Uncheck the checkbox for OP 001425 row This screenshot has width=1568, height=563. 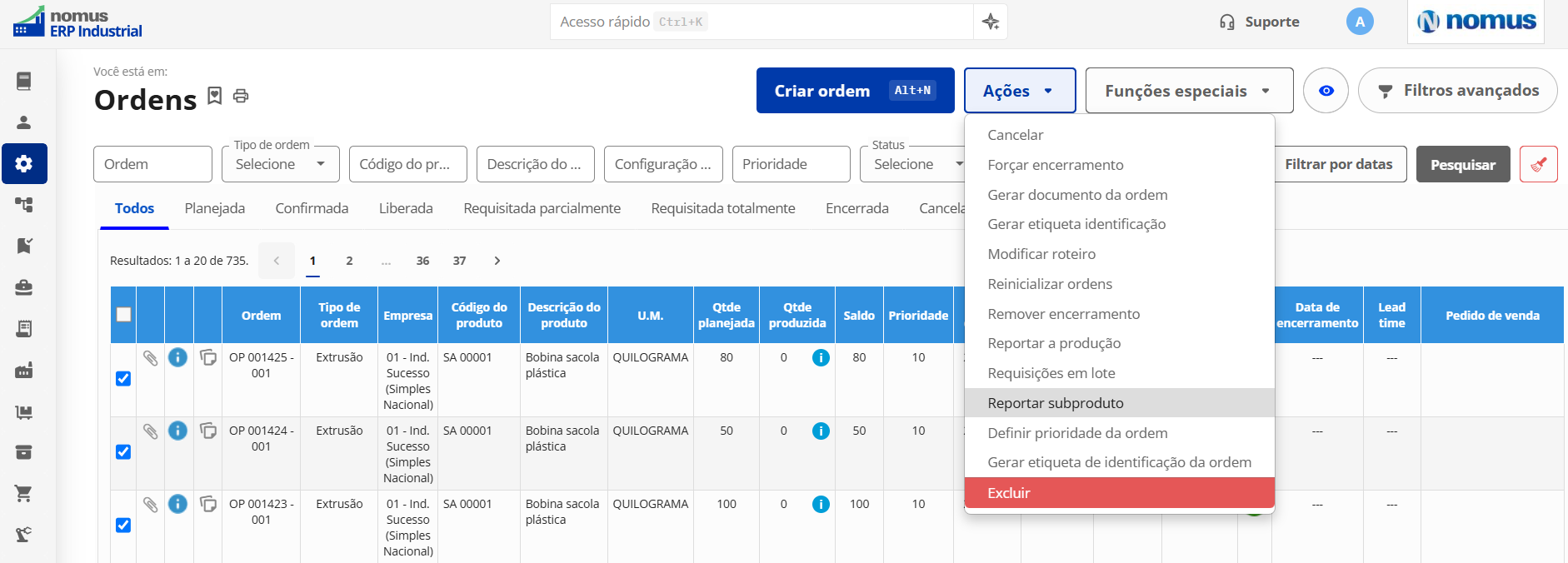pyautogui.click(x=123, y=378)
